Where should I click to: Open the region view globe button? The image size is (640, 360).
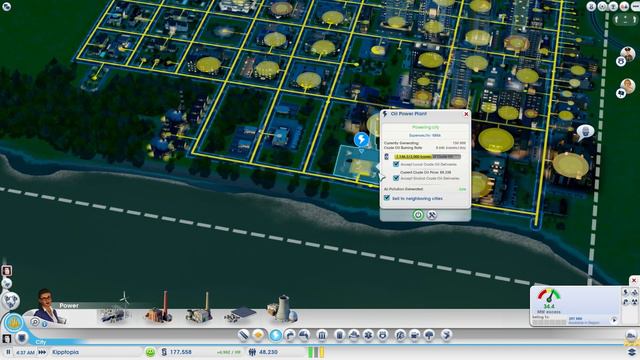click(x=10, y=301)
